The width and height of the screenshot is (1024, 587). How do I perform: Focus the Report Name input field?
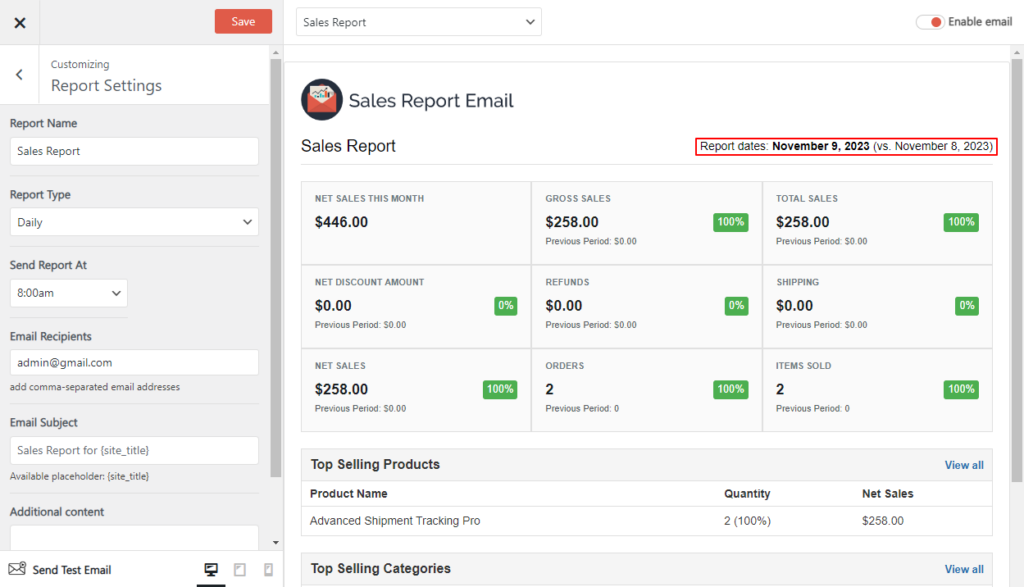134,151
